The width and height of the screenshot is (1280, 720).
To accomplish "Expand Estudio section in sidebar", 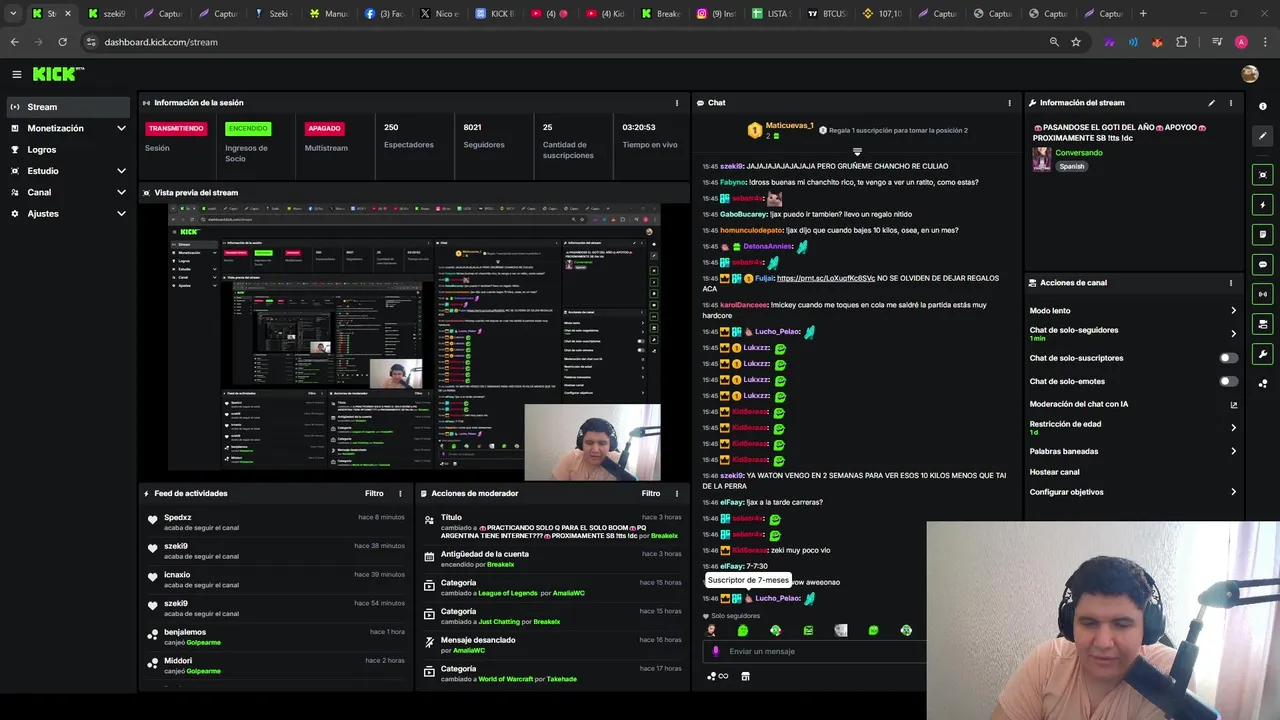I will point(121,171).
